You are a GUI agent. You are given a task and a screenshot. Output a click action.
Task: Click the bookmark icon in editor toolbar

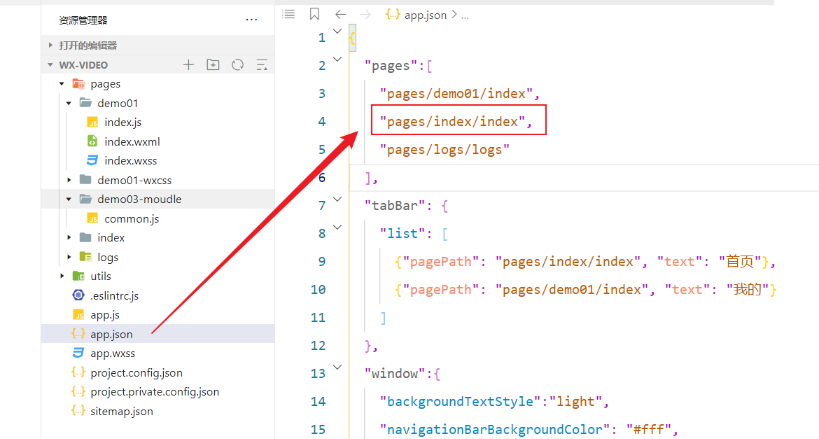[x=314, y=14]
